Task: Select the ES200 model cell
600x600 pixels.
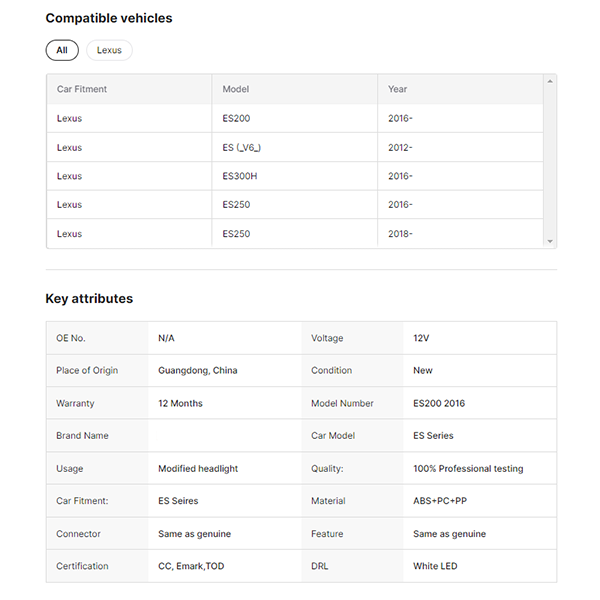Action: coord(237,119)
